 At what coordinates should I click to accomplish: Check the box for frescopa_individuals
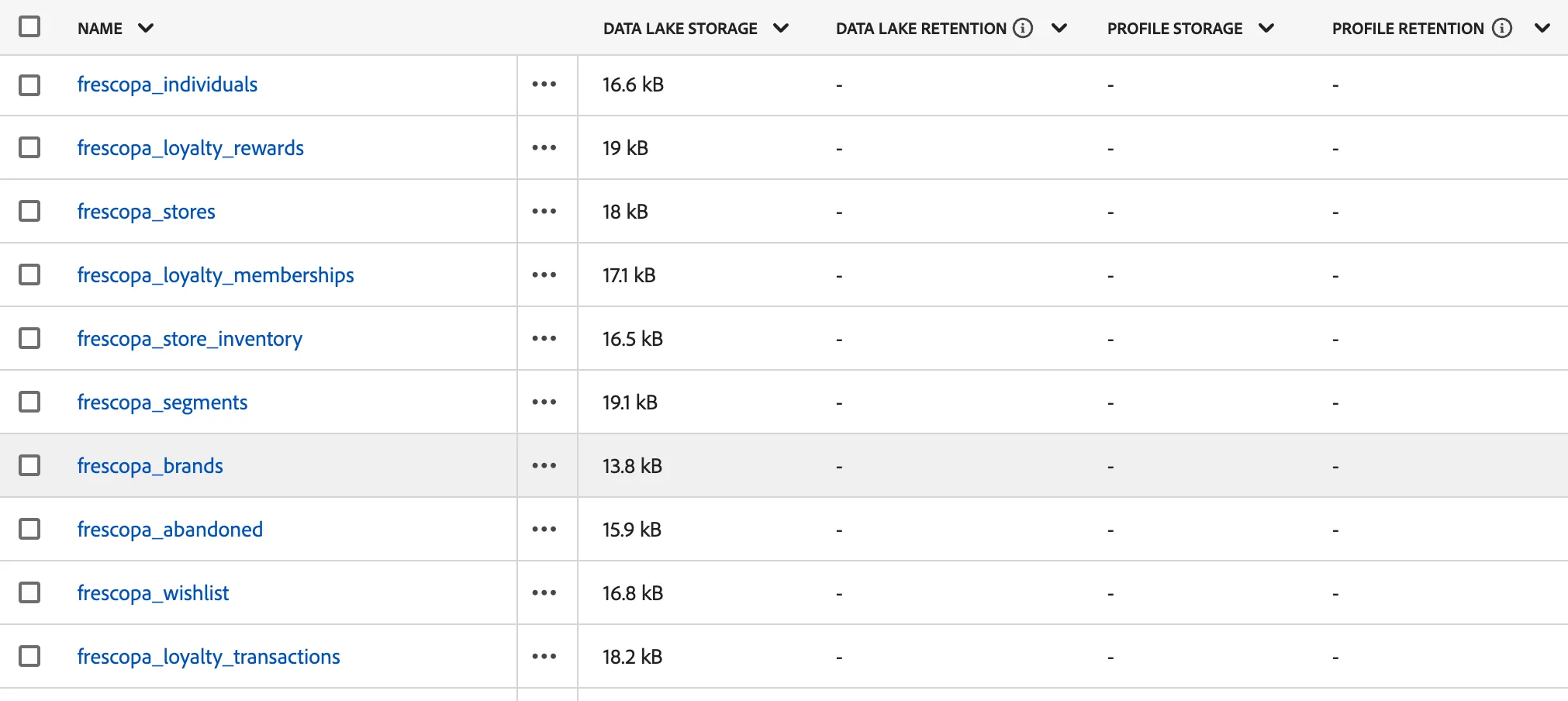(x=29, y=85)
